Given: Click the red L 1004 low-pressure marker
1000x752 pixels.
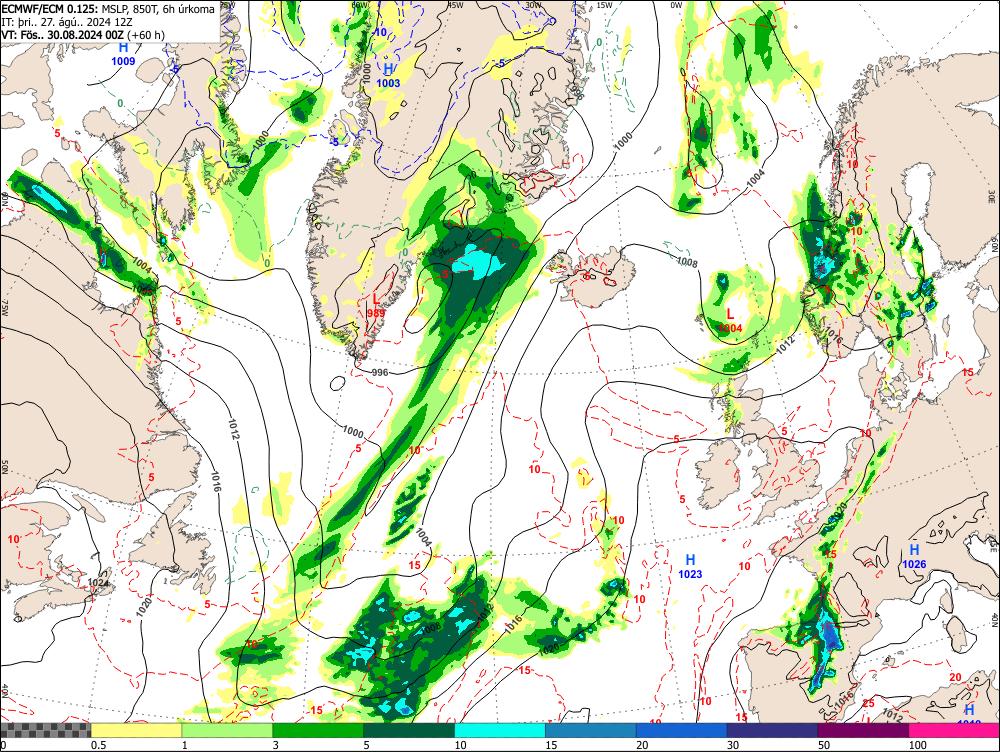Looking at the screenshot, I should coord(730,321).
